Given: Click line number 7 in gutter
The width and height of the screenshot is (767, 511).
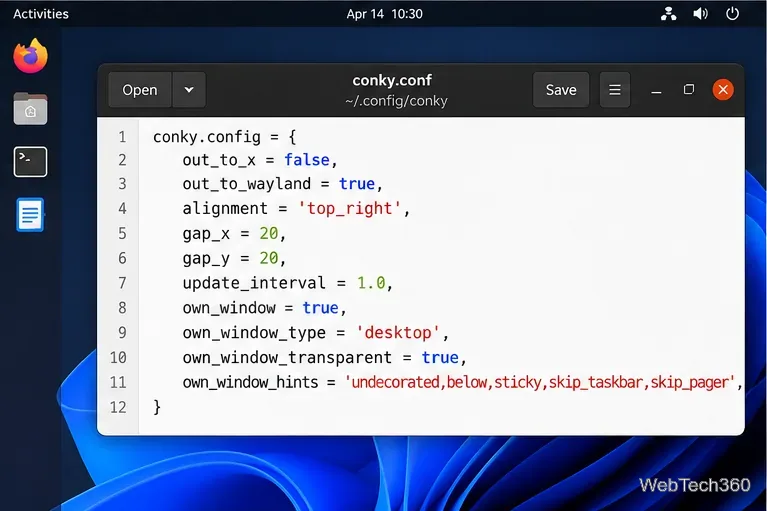Looking at the screenshot, I should [x=122, y=283].
